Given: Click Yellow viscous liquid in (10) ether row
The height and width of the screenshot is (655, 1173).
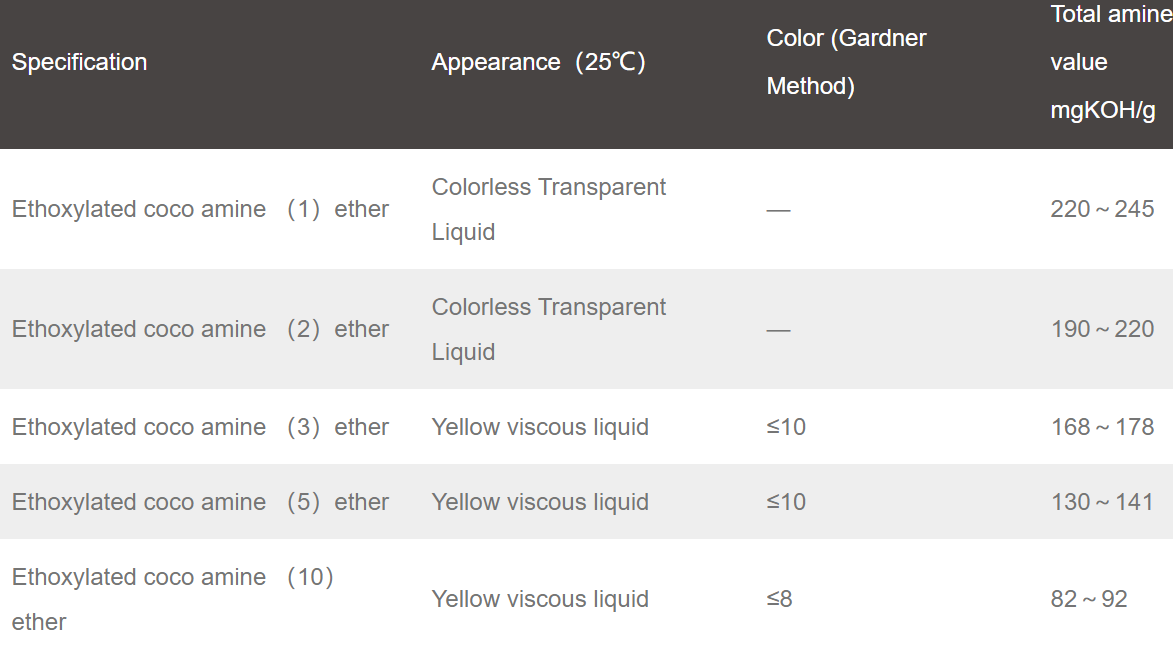Looking at the screenshot, I should click(x=540, y=599).
